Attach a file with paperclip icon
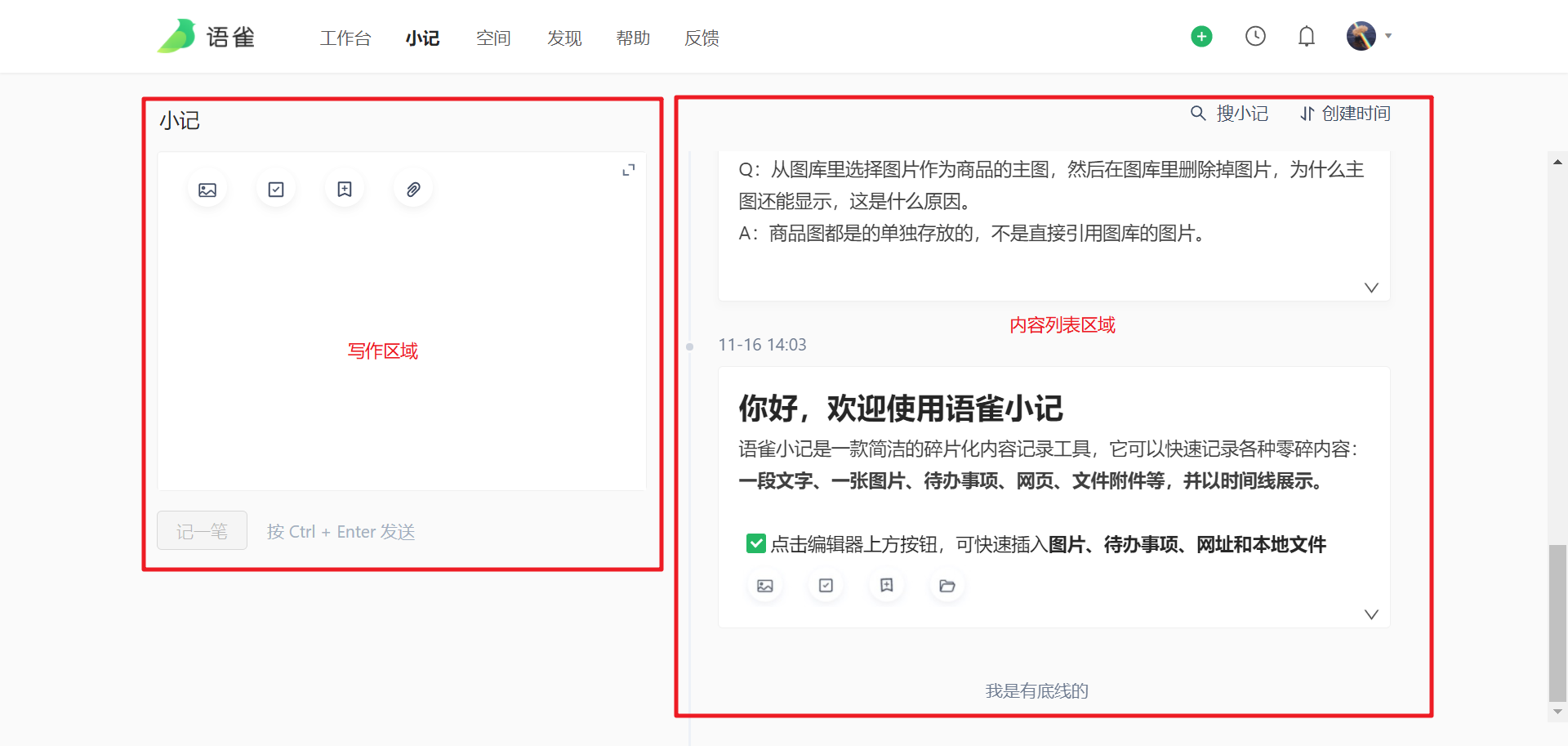The height and width of the screenshot is (746, 1568). point(413,190)
